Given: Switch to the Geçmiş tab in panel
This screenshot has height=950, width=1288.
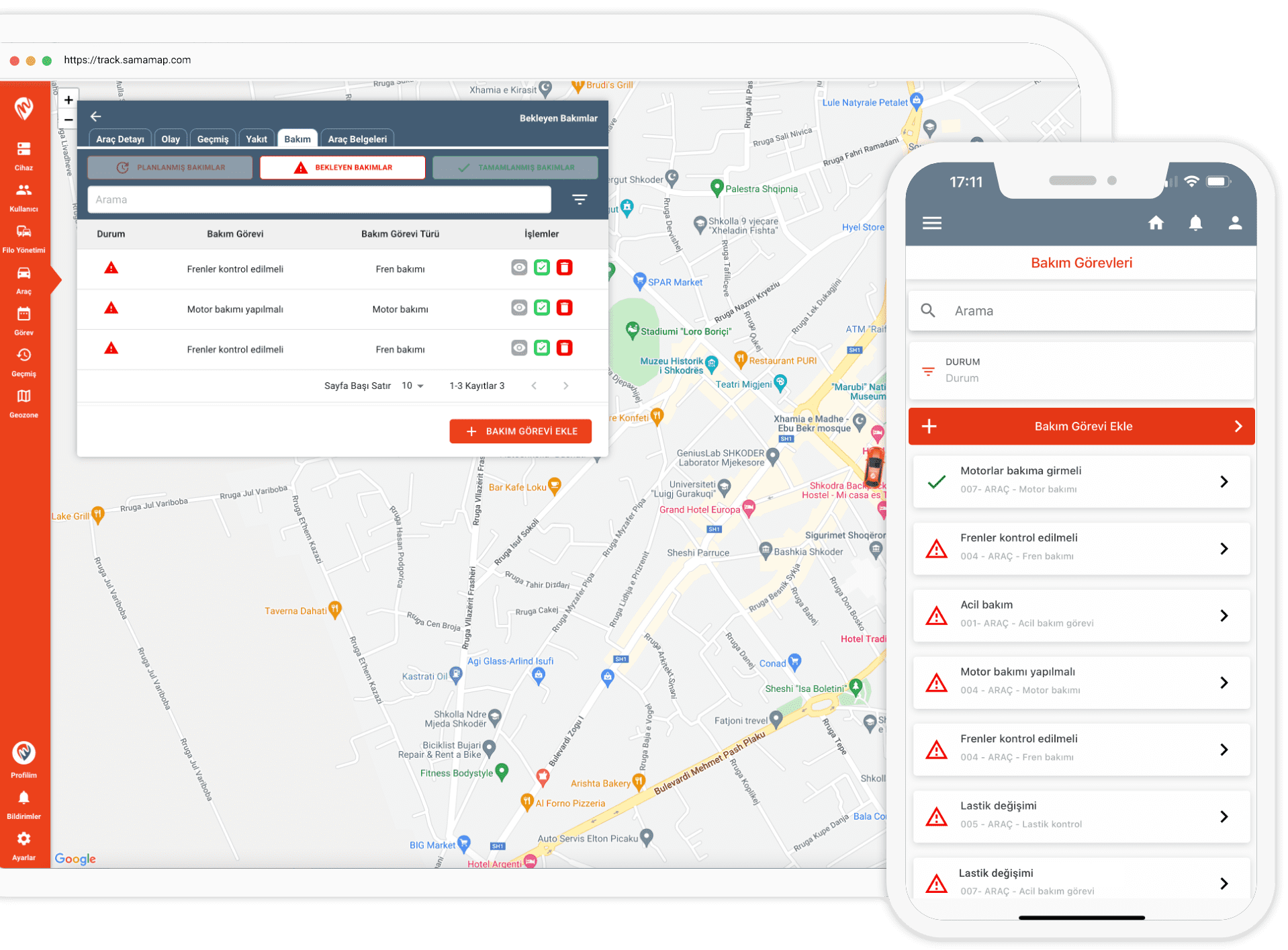Looking at the screenshot, I should point(213,139).
